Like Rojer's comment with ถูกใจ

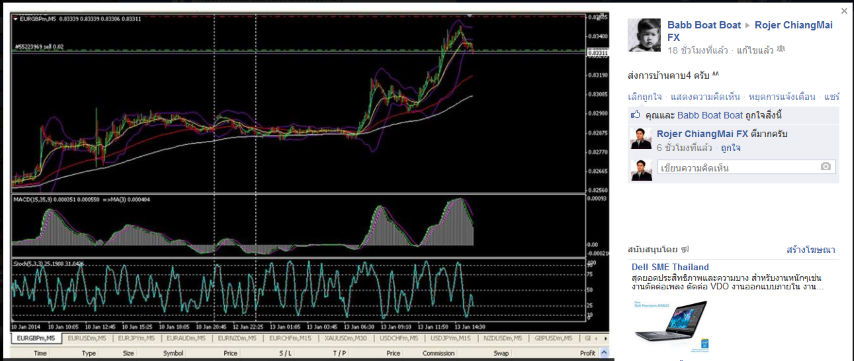(x=730, y=148)
